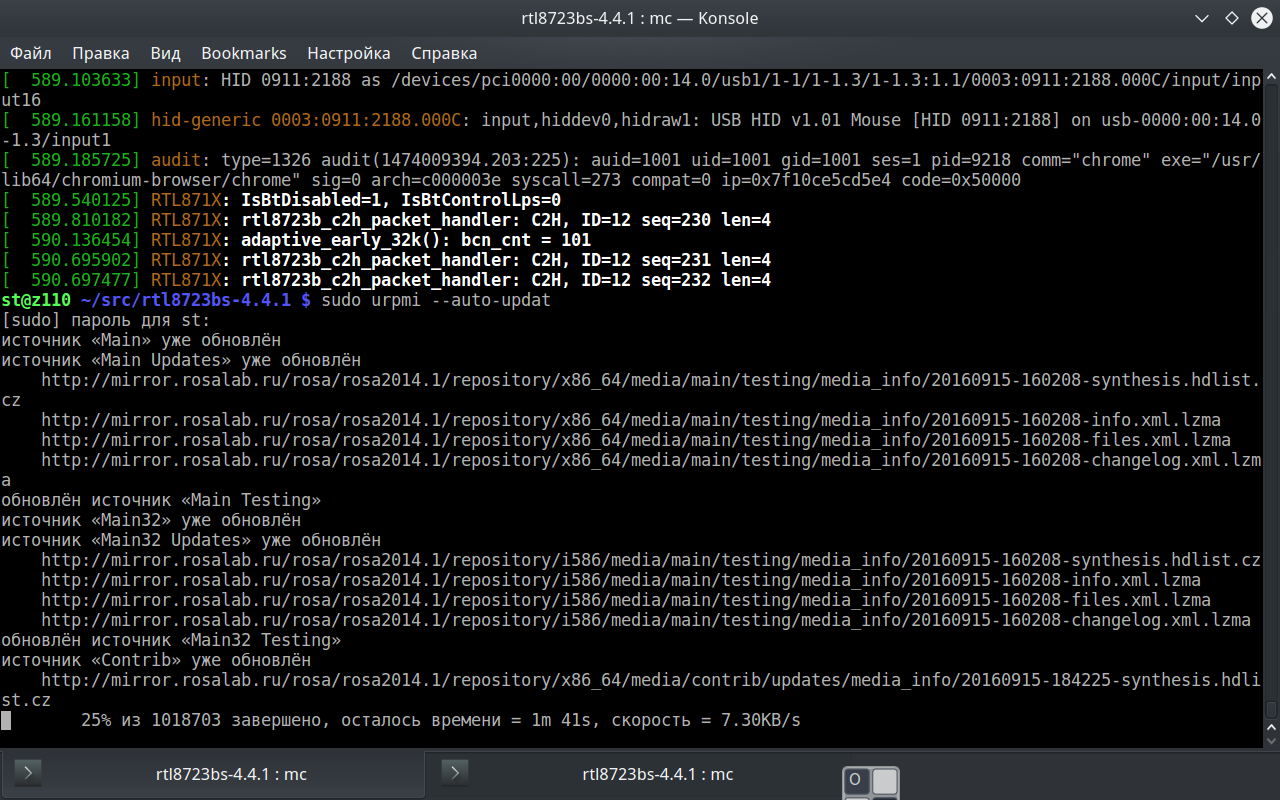Open the Правка menu
Screen dimensions: 1280x800
101,53
